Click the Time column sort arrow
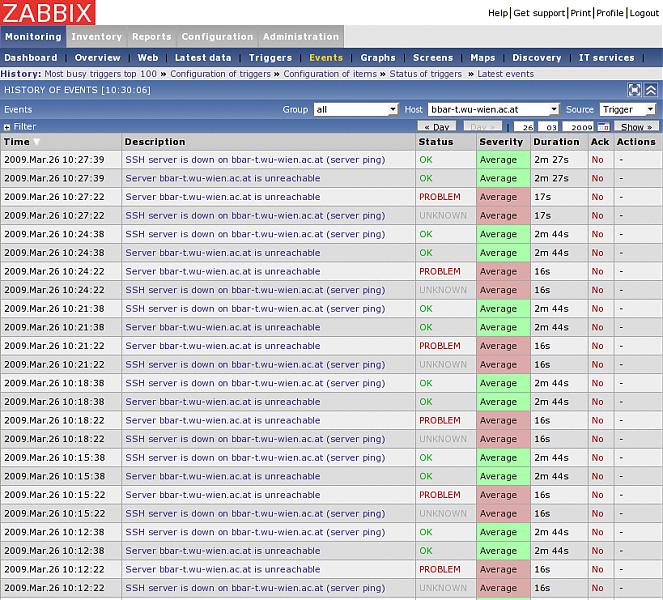The image size is (663, 600). click(37, 142)
